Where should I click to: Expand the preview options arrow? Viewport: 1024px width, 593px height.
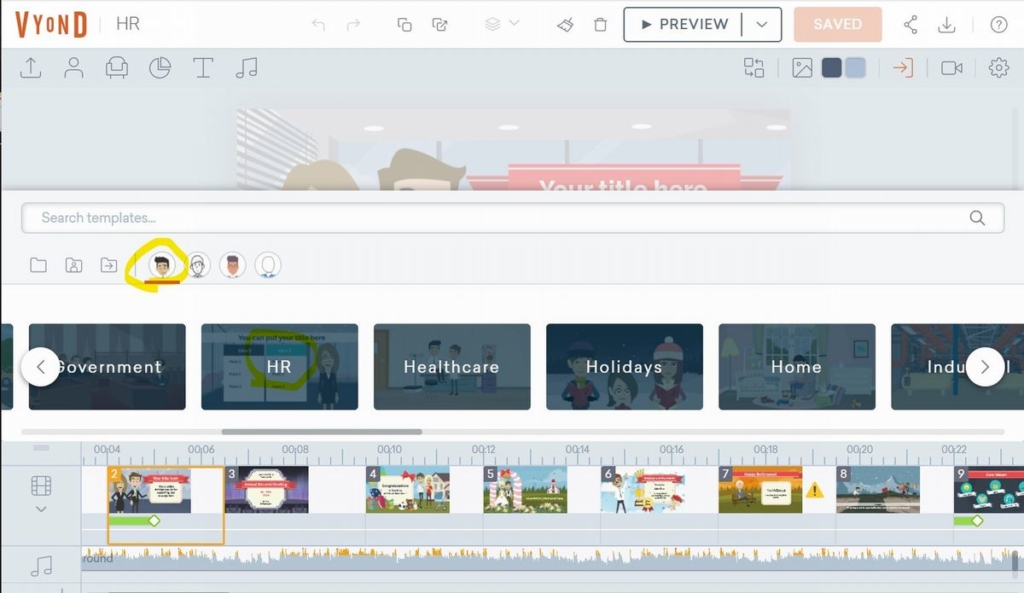761,24
